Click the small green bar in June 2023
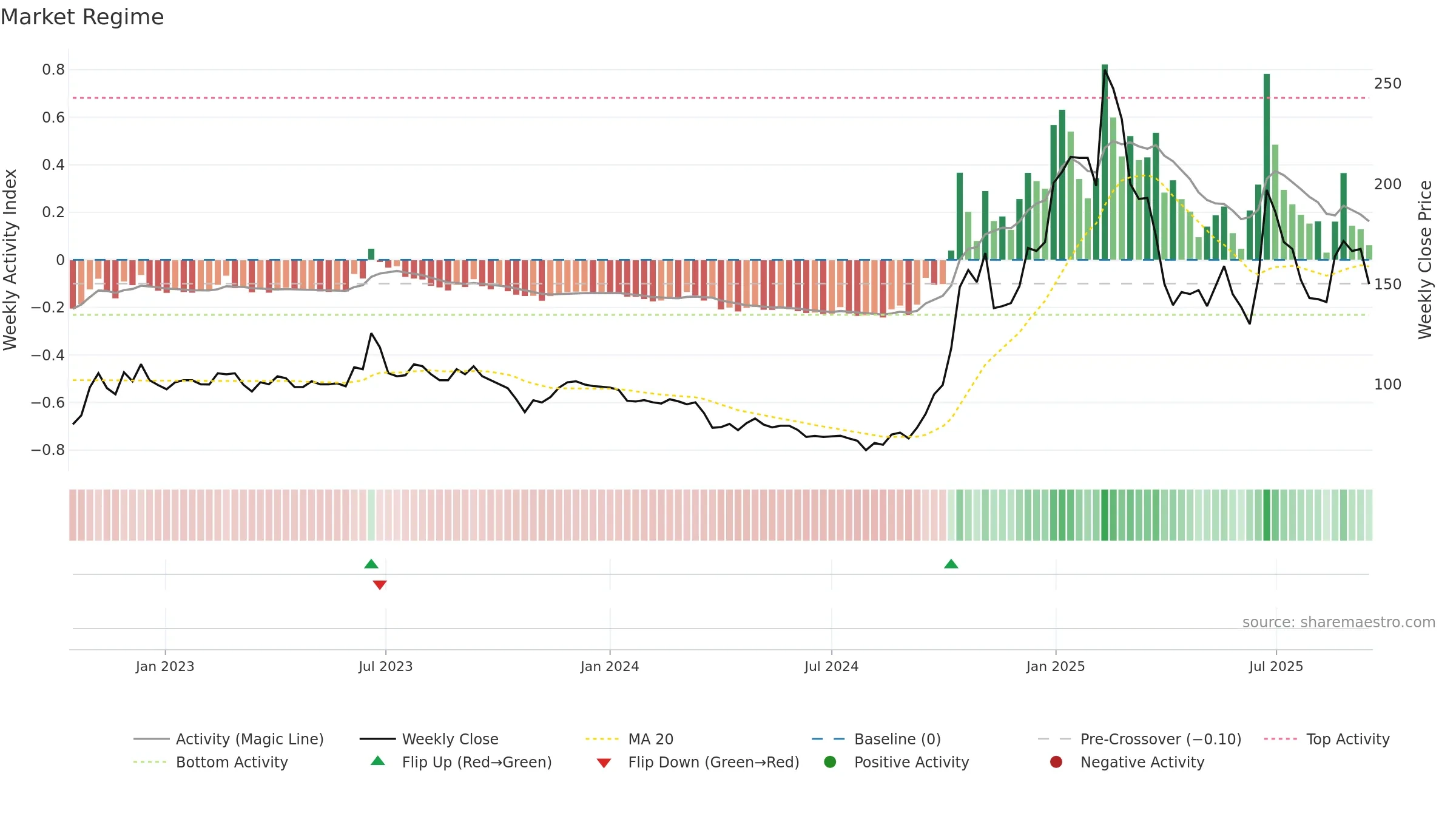Viewport: 1456px width, 819px height. (371, 254)
